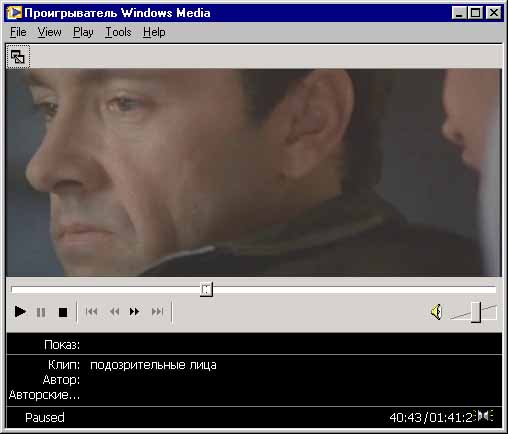Stop the video playback
508x434 pixels.
pos(63,312)
